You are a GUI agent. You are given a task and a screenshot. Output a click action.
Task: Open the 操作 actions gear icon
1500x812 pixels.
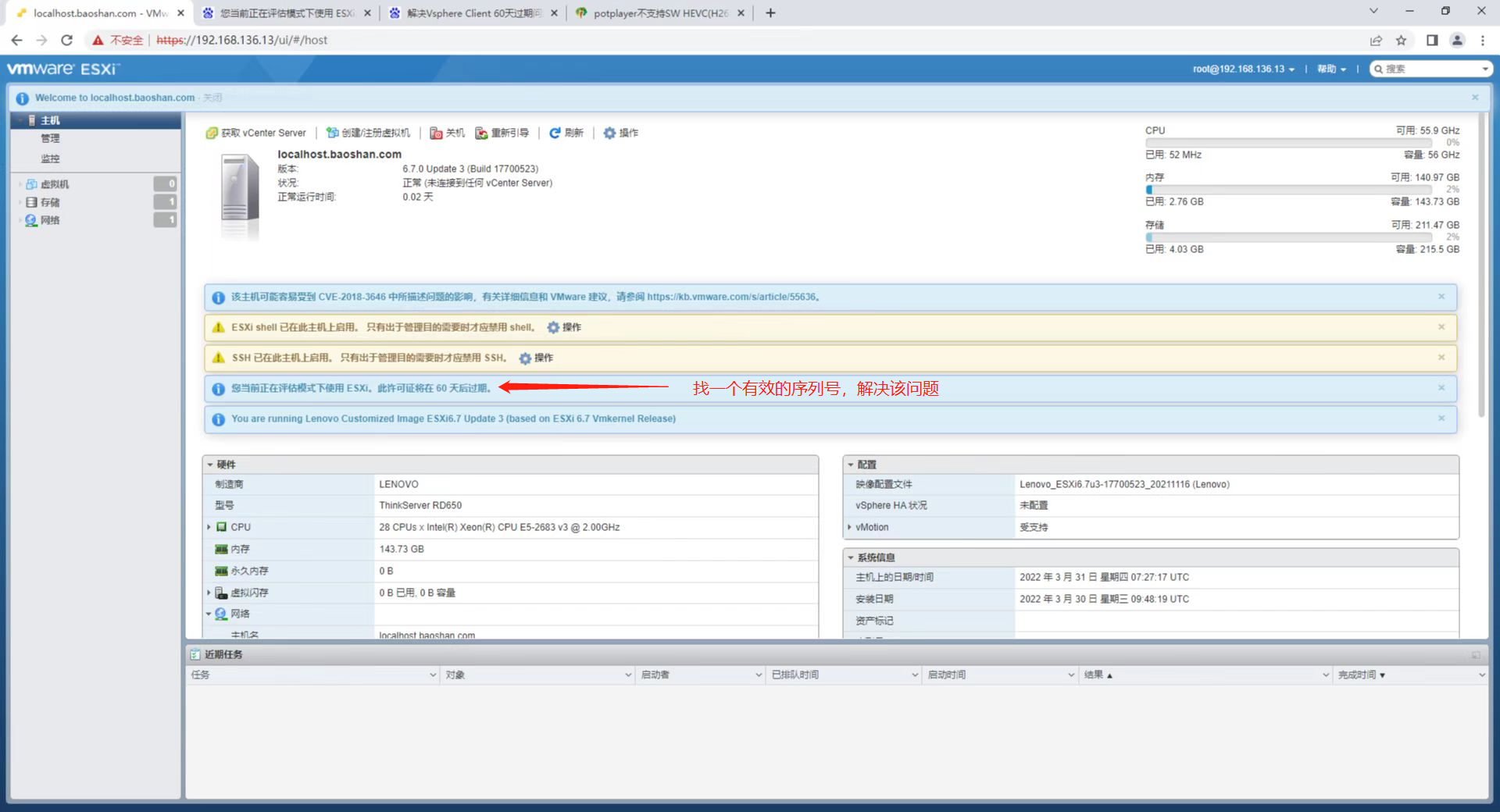click(610, 133)
